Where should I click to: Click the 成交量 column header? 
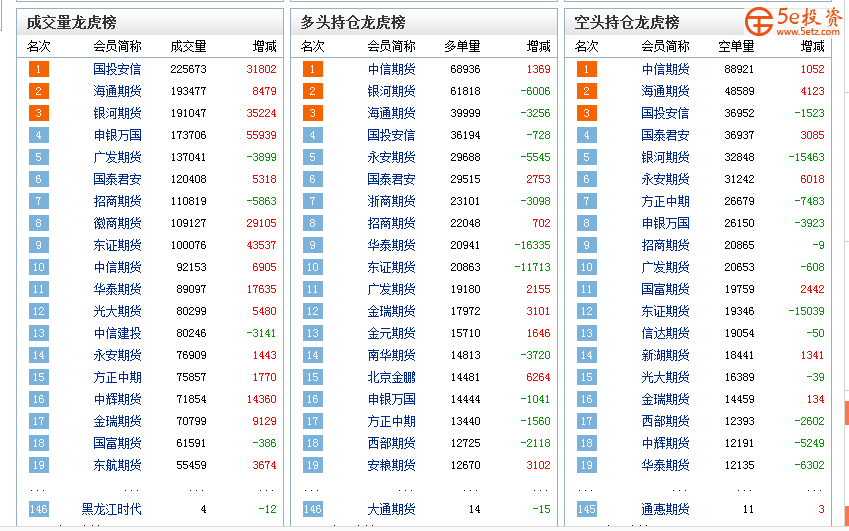click(x=188, y=47)
